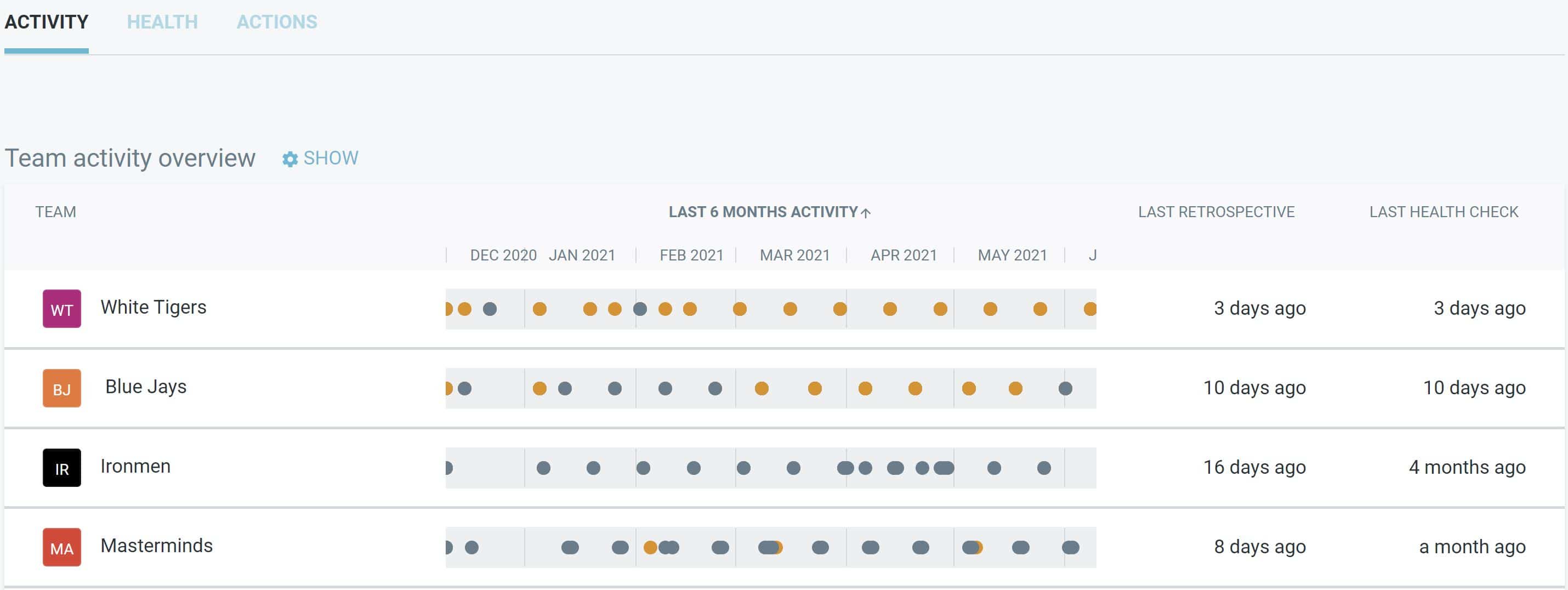Open the White Tigers team name
This screenshot has width=1568, height=590.
point(154,308)
